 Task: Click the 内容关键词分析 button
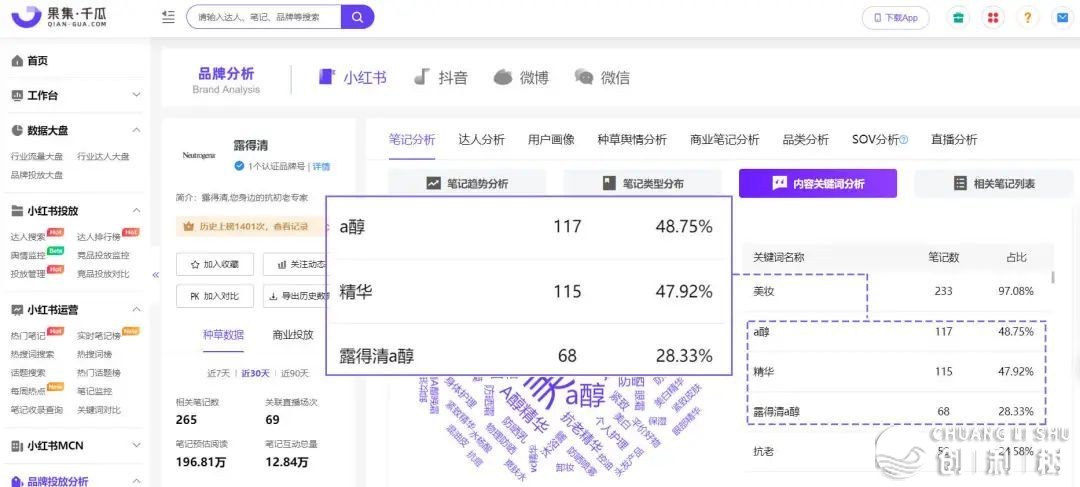(818, 183)
